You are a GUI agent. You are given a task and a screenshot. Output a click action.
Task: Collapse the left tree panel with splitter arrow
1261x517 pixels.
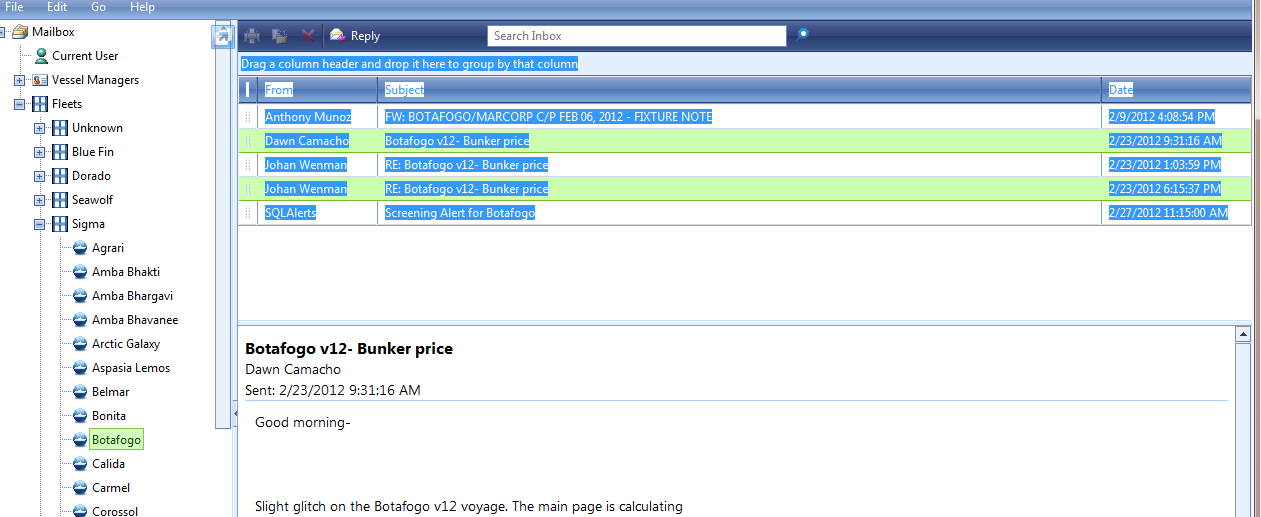tap(233, 413)
